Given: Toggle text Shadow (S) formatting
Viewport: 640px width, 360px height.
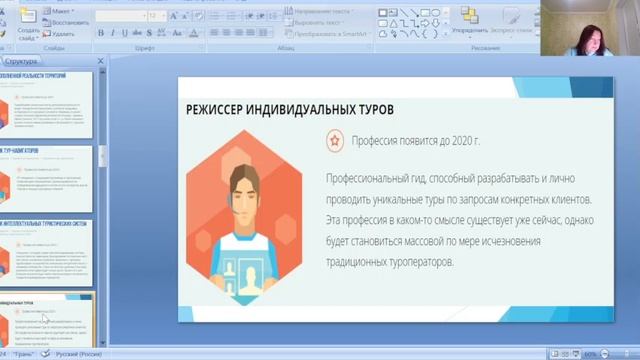Looking at the screenshot, I should 149,33.
